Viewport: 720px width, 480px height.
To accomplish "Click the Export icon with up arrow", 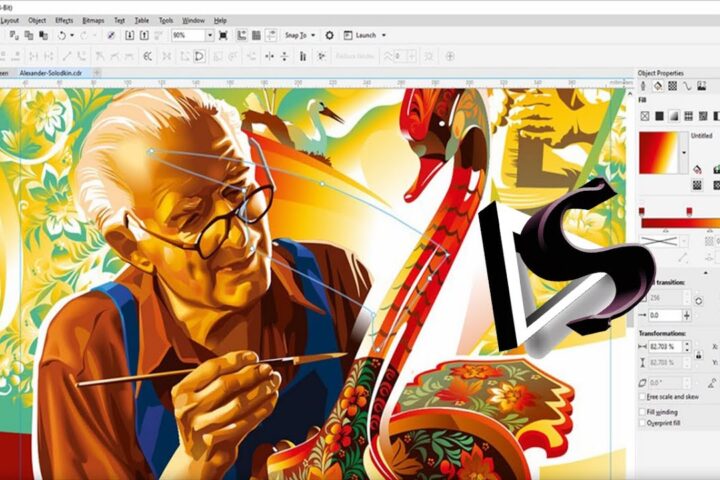I will 144,35.
